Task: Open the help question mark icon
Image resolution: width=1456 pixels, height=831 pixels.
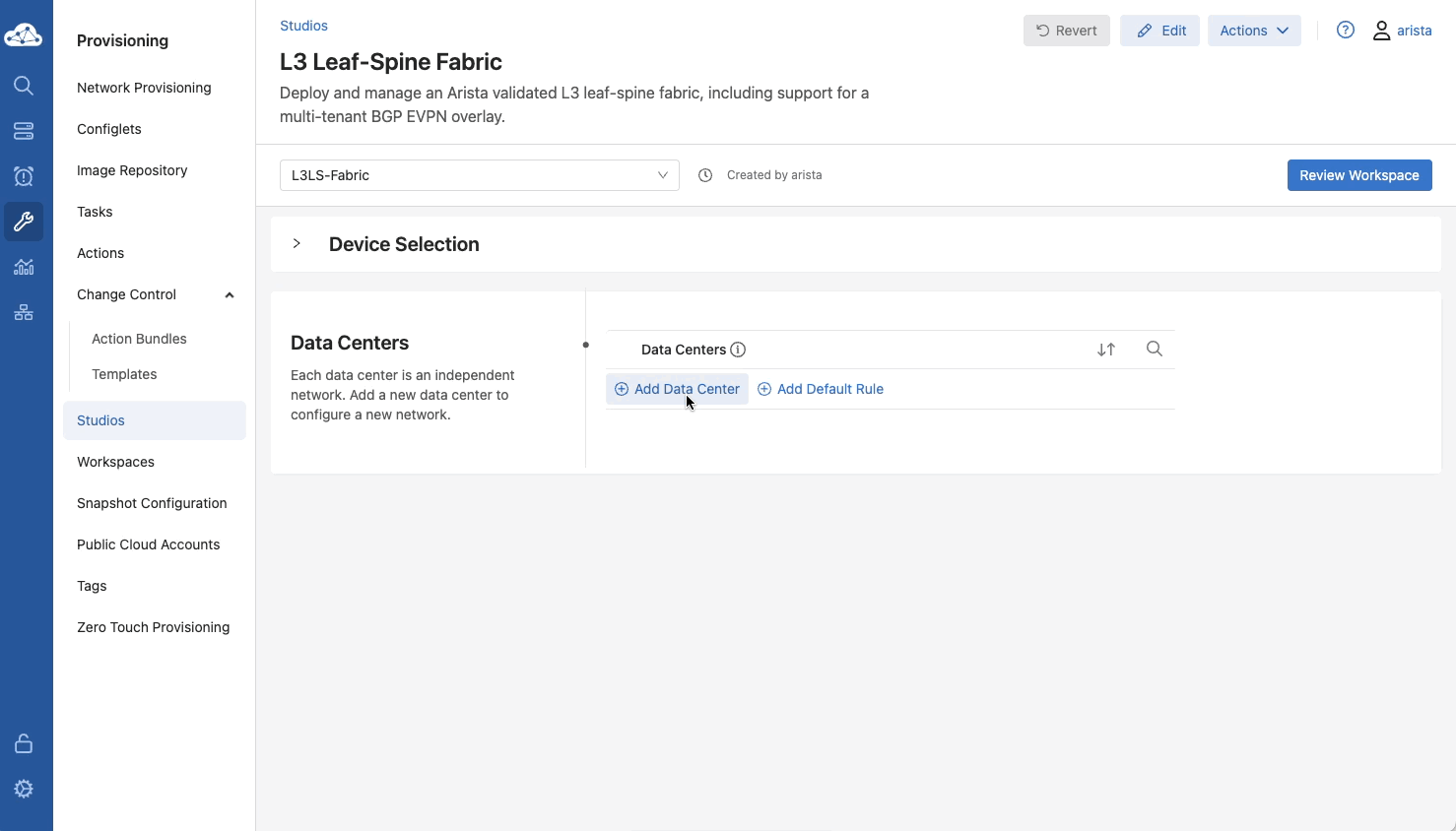Action: point(1346,31)
